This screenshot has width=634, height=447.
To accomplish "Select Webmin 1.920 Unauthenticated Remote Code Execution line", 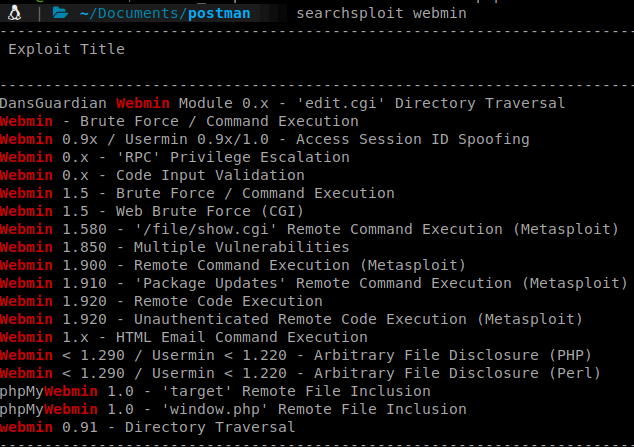I will coord(291,319).
